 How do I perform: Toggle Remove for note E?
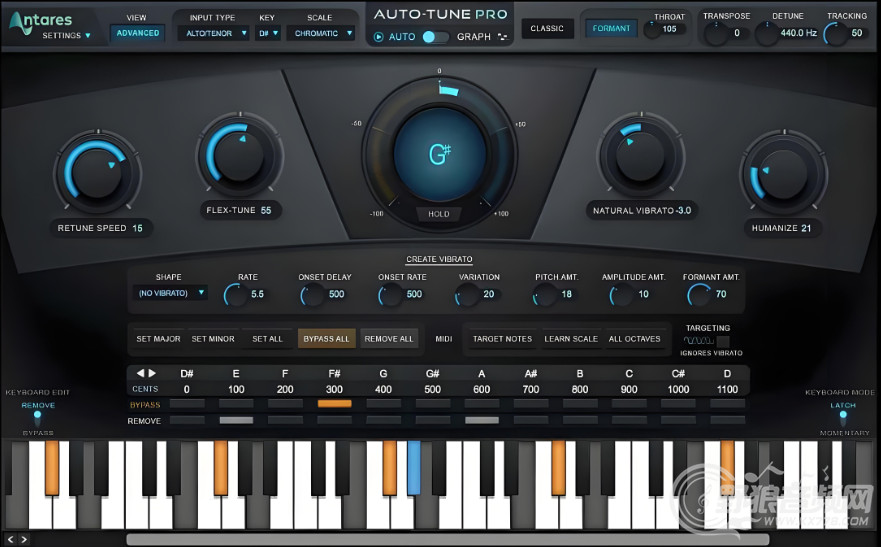point(236,420)
